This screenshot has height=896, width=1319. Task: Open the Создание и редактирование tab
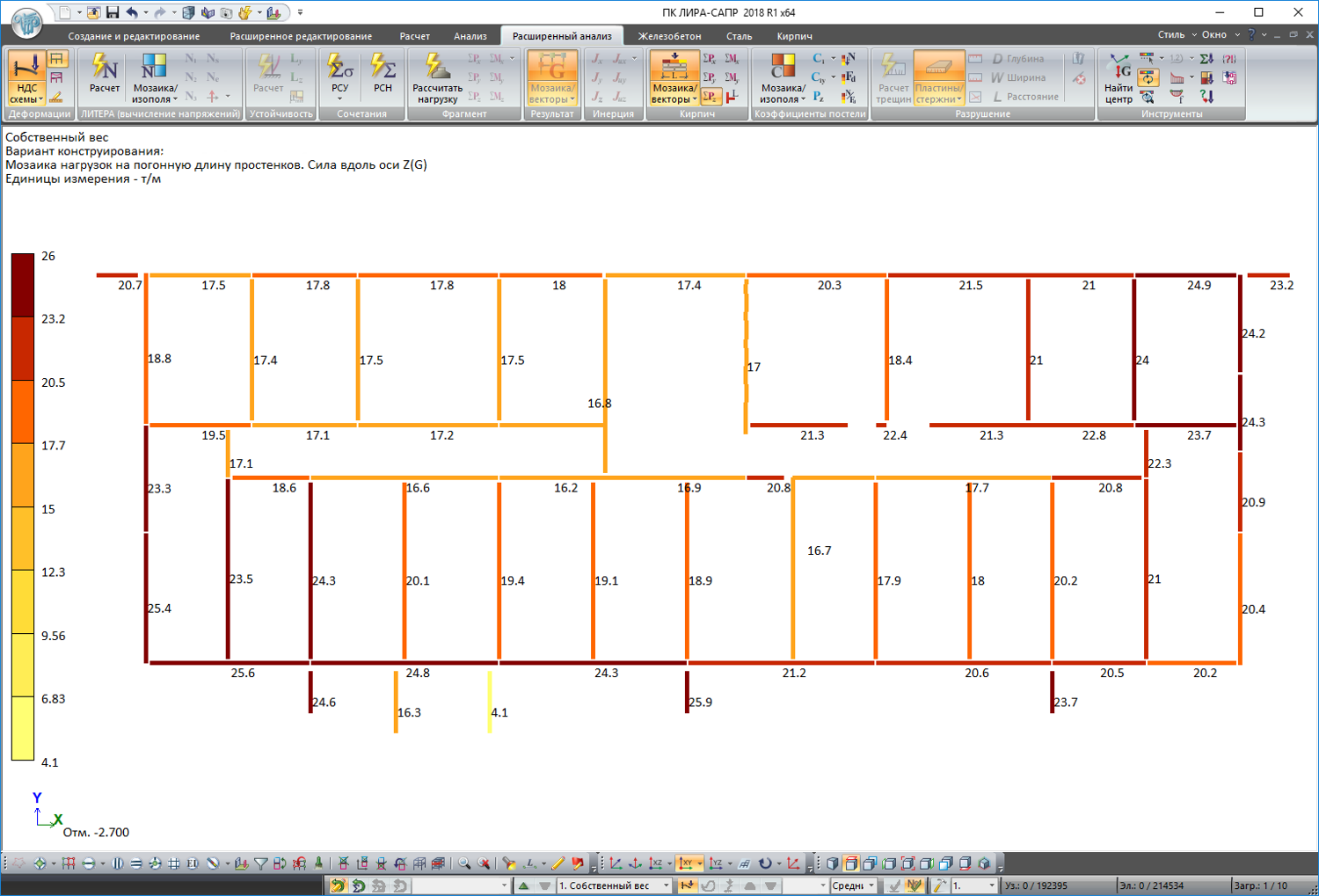click(x=134, y=36)
